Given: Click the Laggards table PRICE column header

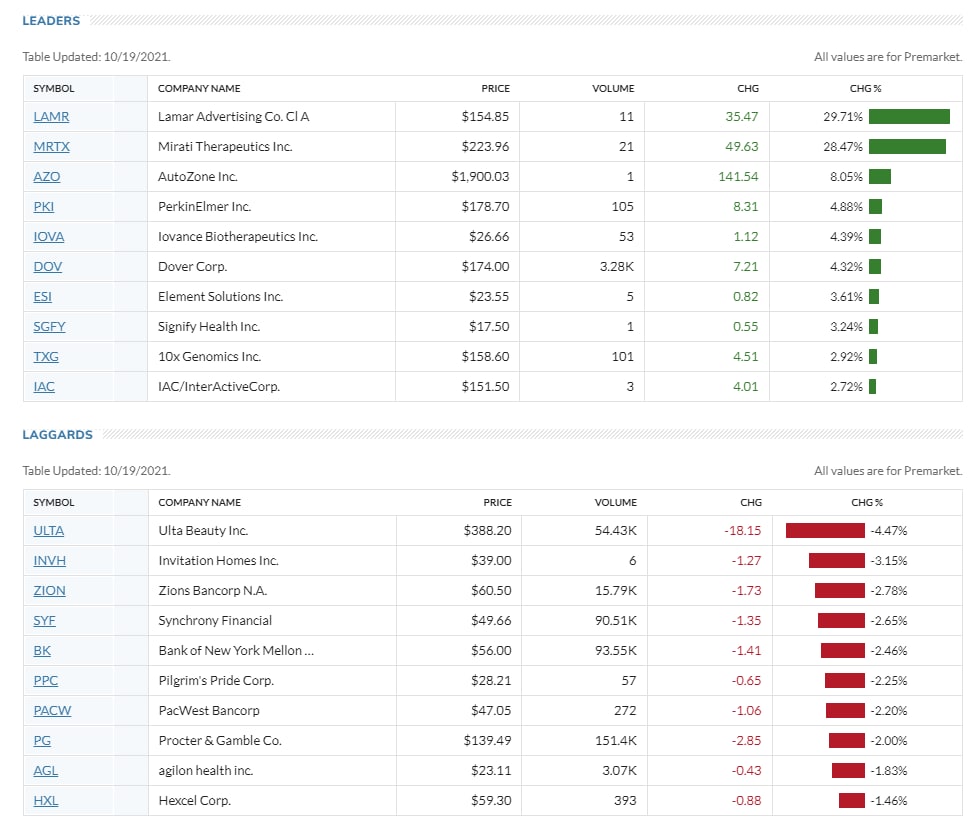Looking at the screenshot, I should 497,502.
